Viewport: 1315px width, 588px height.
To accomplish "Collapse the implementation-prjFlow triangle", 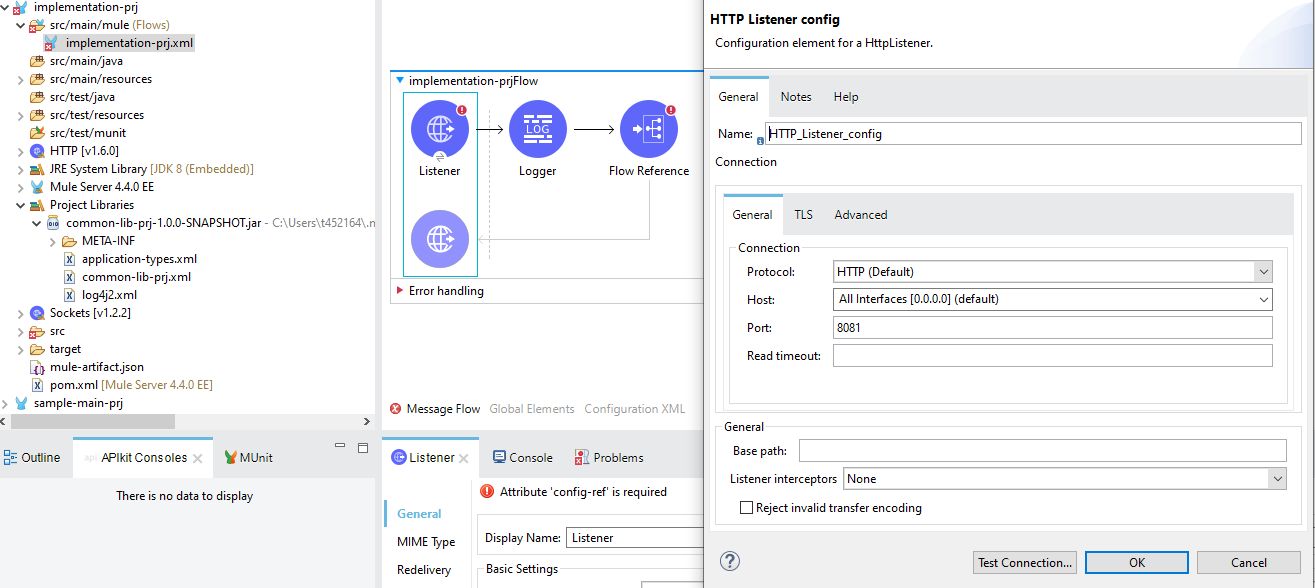I will (x=400, y=80).
